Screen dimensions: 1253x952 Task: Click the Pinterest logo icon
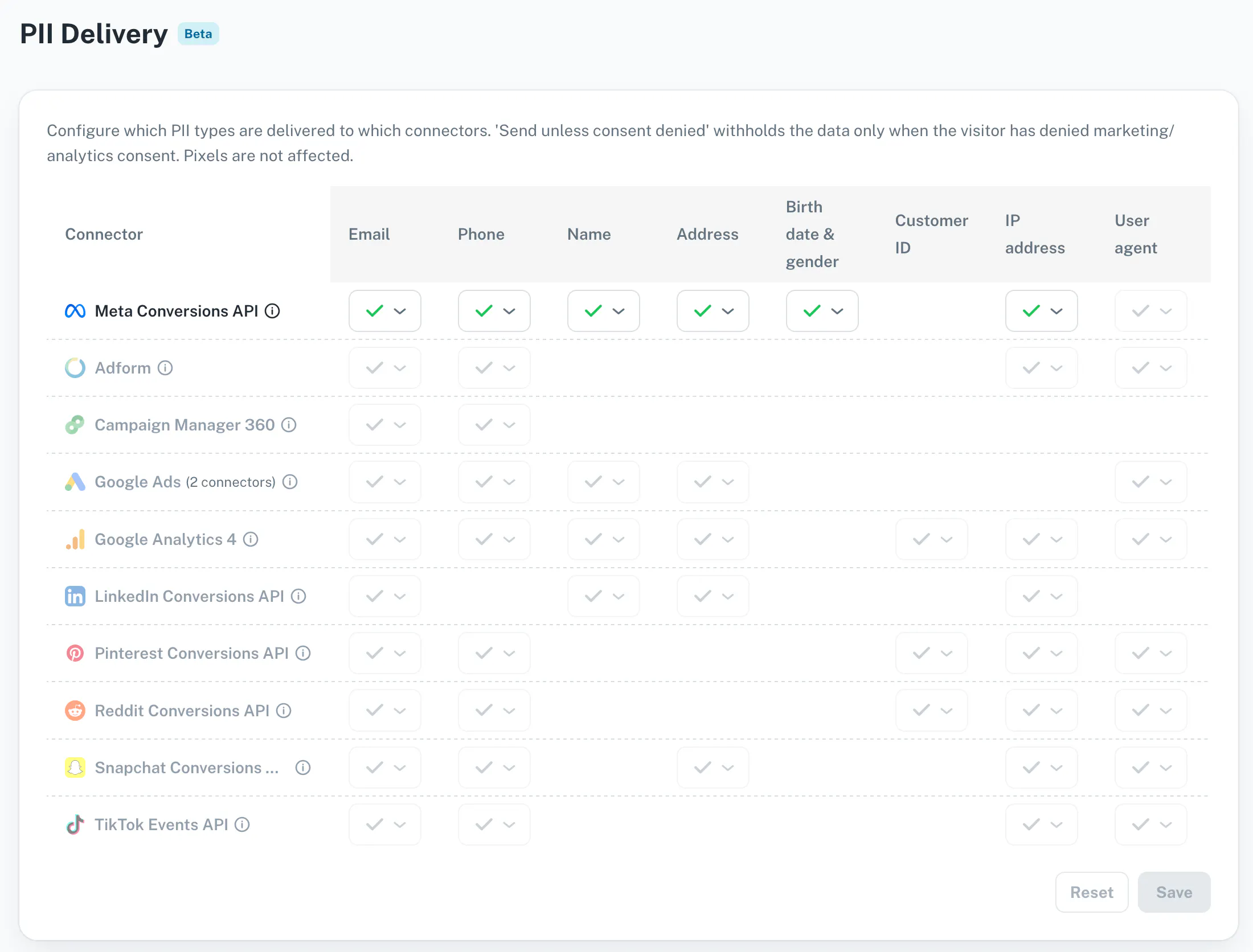[x=75, y=653]
